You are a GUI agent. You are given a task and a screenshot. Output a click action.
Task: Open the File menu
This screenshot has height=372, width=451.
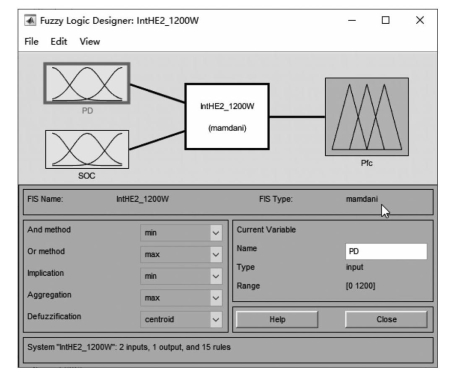(x=31, y=42)
